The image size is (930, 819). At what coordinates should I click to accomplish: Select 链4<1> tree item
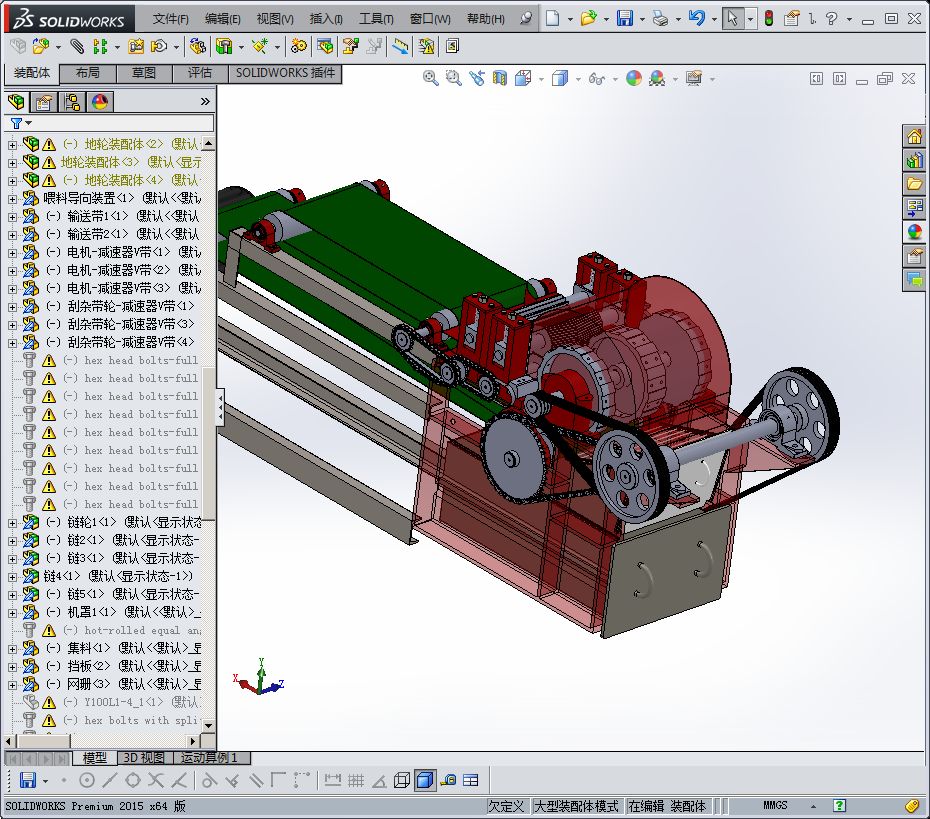coord(119,576)
